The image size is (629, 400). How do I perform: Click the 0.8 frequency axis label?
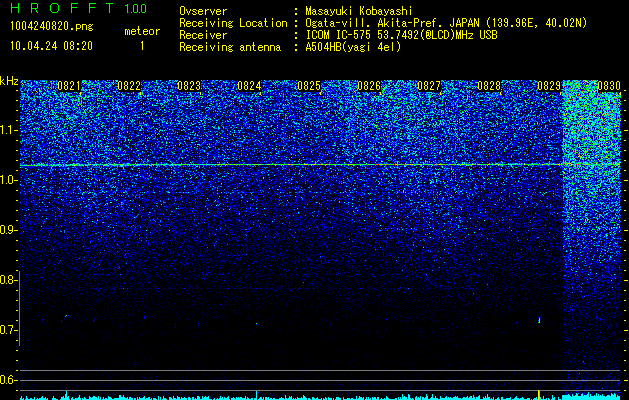[x=8, y=280]
